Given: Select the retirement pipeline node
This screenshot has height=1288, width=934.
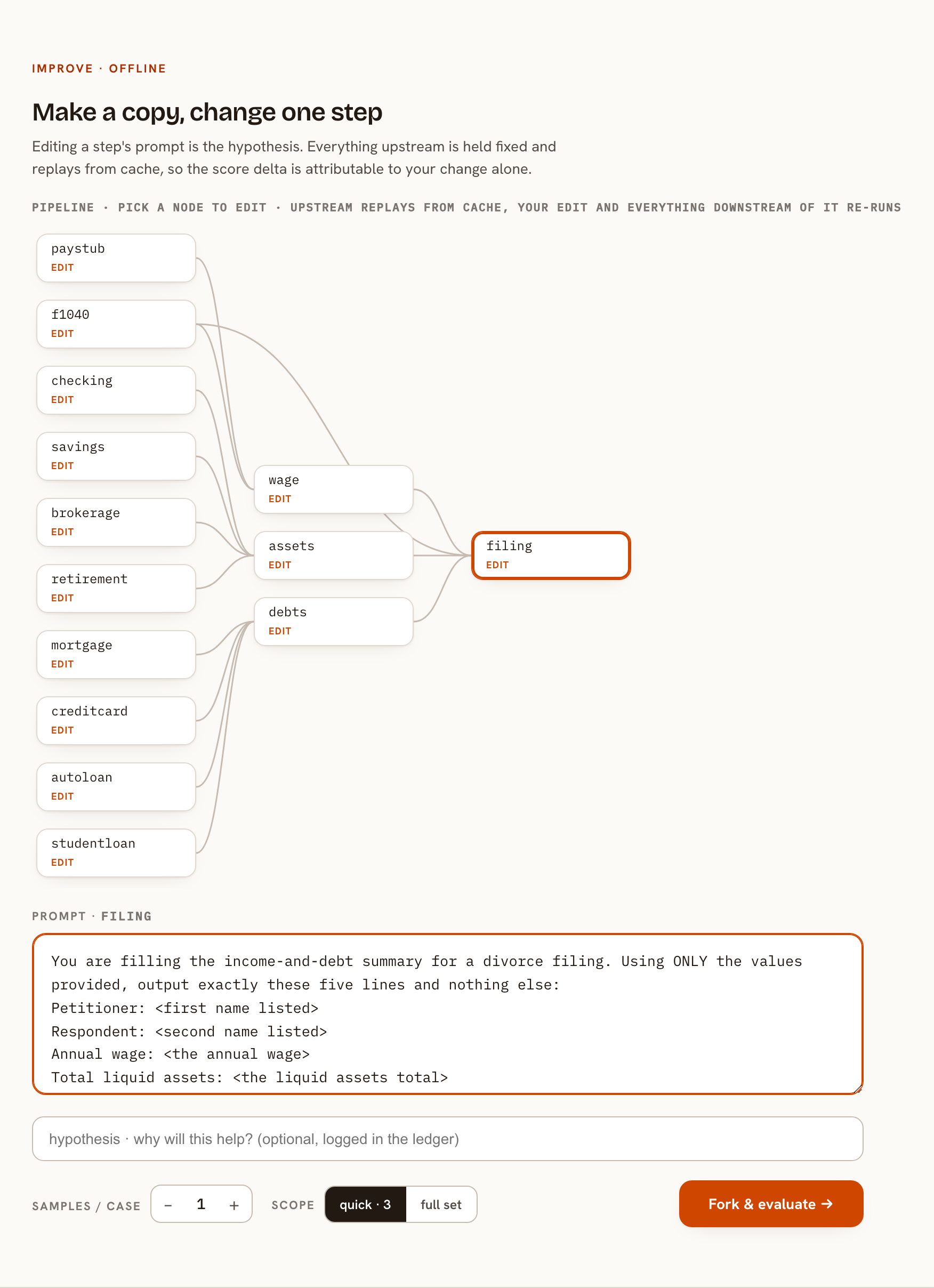Looking at the screenshot, I should [116, 589].
